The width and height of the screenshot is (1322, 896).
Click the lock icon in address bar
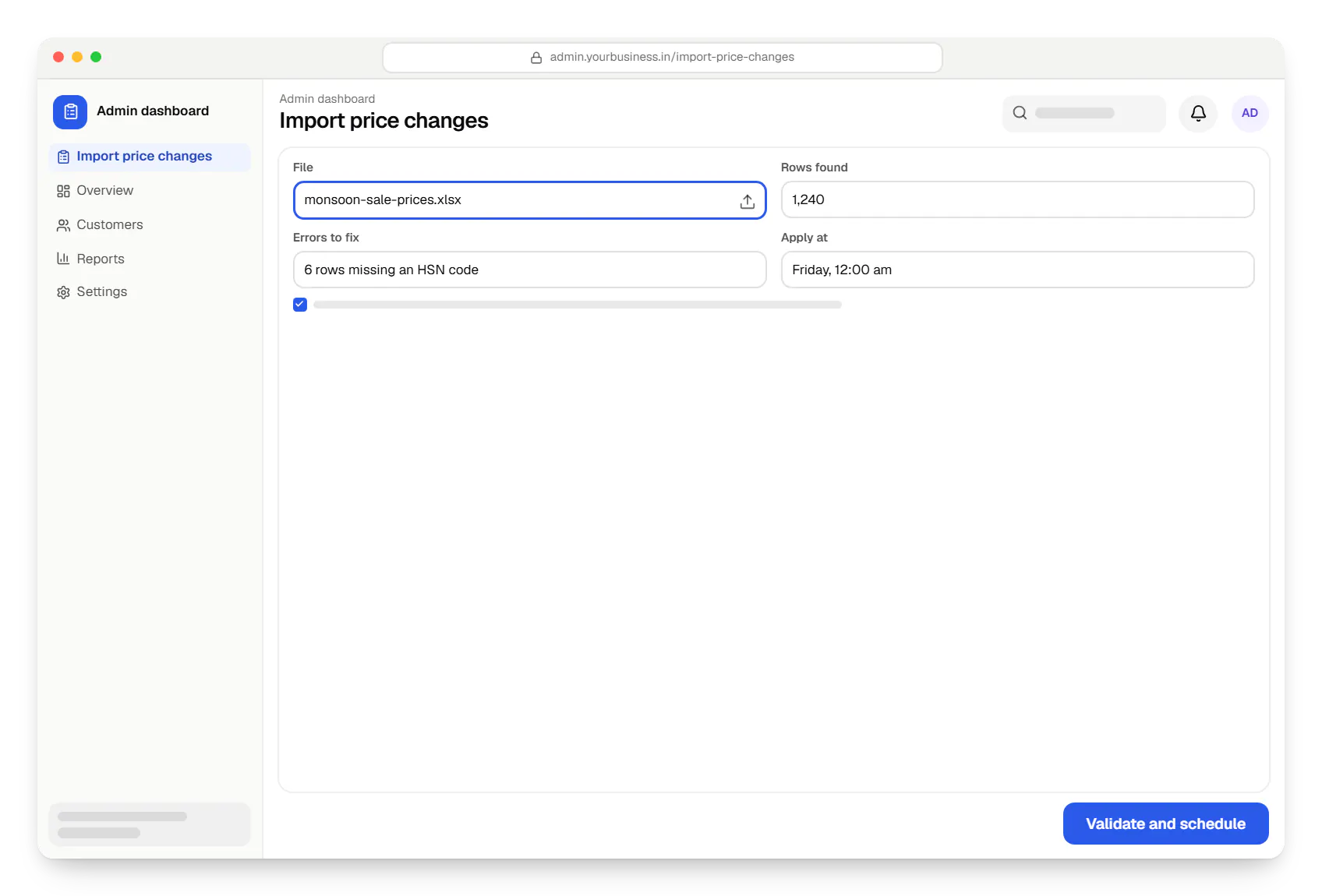point(536,58)
